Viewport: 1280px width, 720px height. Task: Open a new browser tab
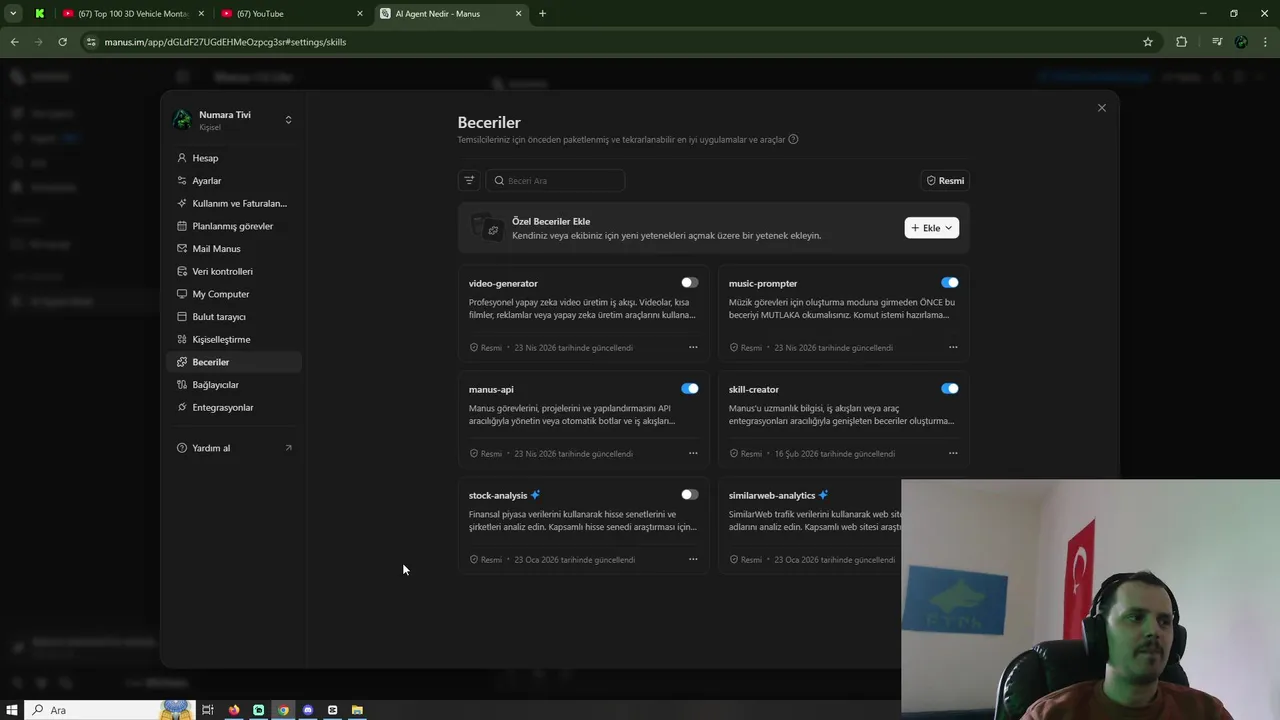coord(542,14)
